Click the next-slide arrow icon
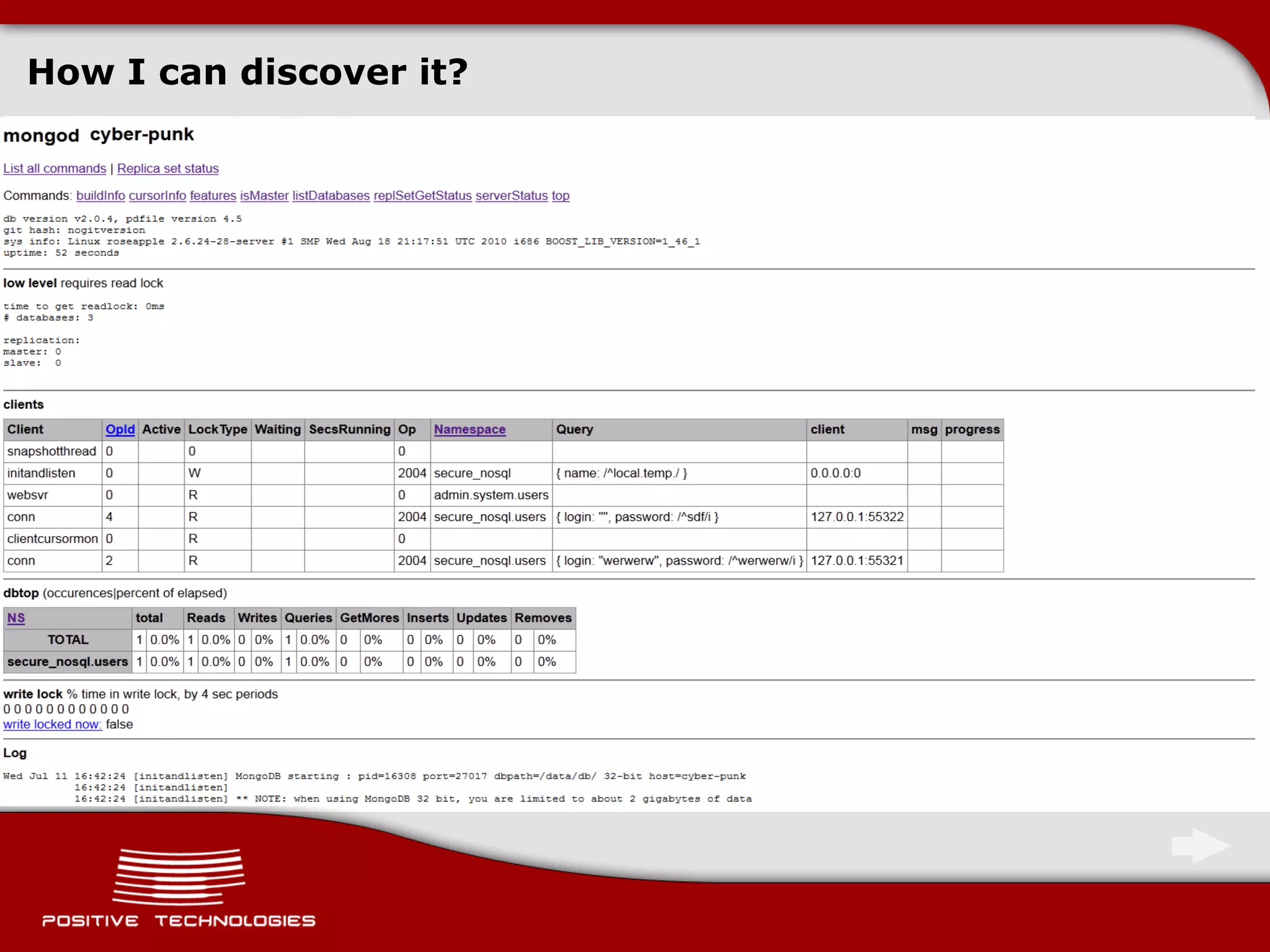This screenshot has width=1270, height=952. click(x=1201, y=845)
